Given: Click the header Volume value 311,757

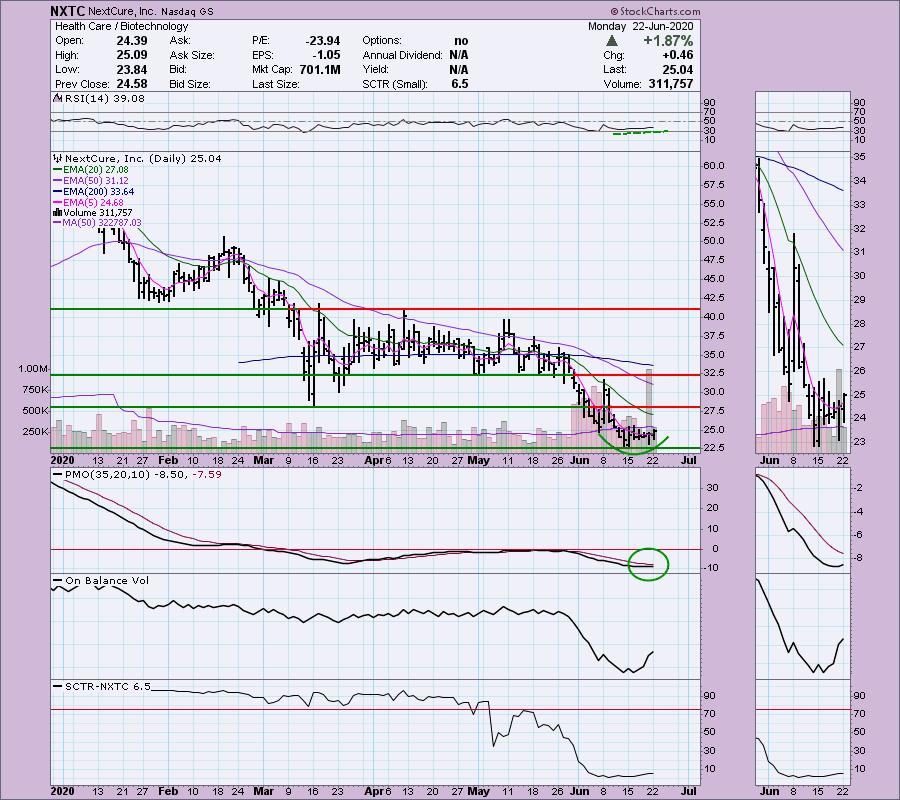Looking at the screenshot, I should [x=671, y=84].
